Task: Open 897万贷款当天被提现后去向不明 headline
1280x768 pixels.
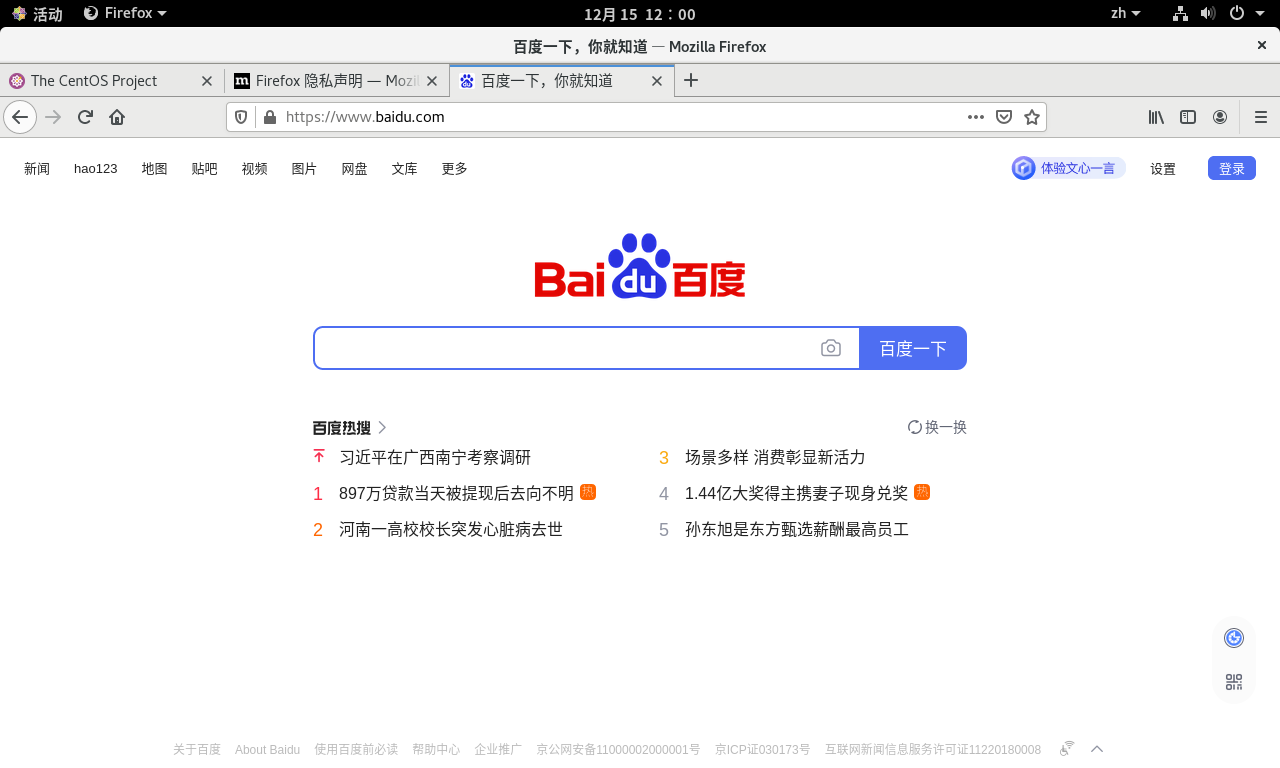Action: coord(456,493)
